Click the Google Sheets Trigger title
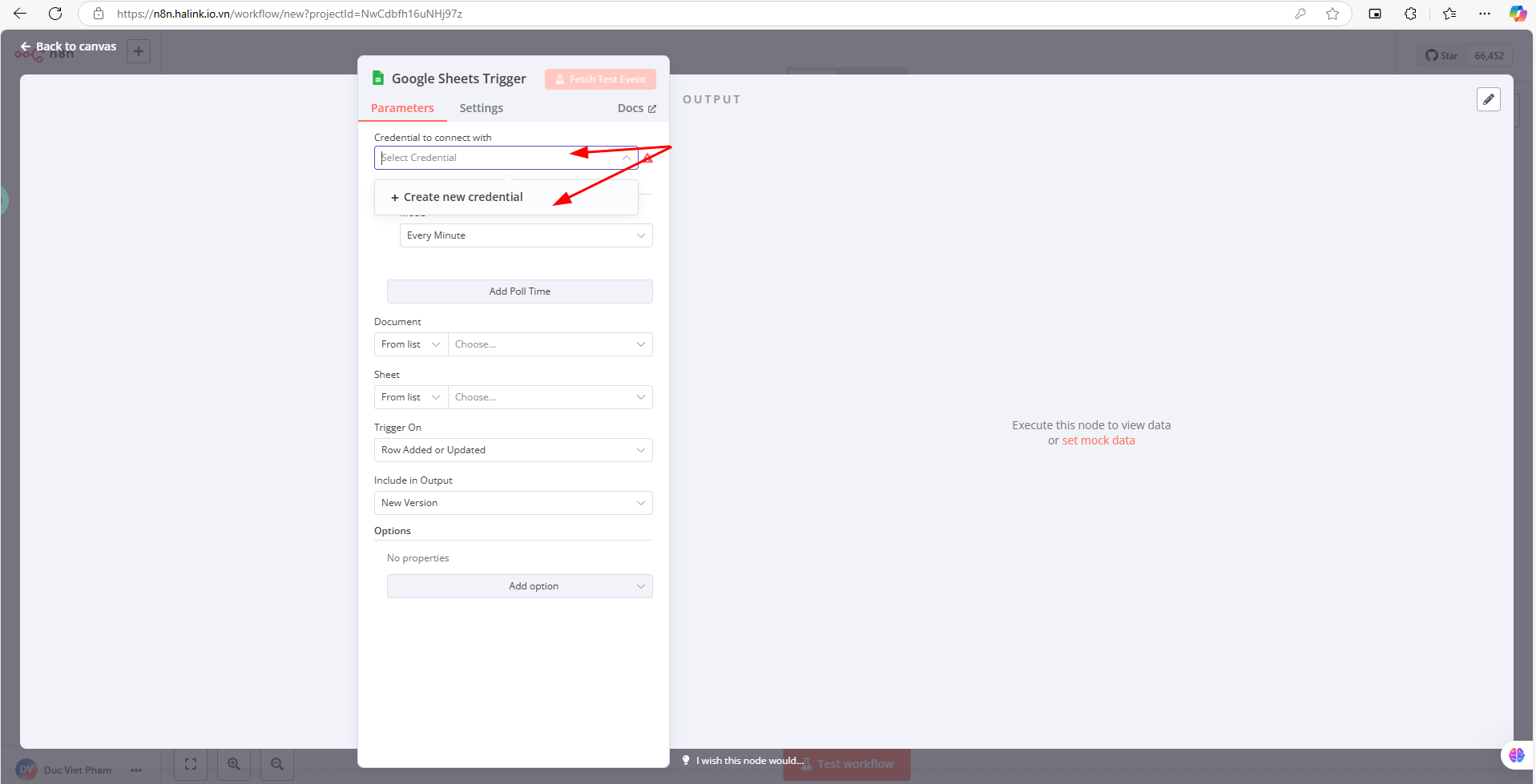1536x784 pixels. click(x=459, y=78)
